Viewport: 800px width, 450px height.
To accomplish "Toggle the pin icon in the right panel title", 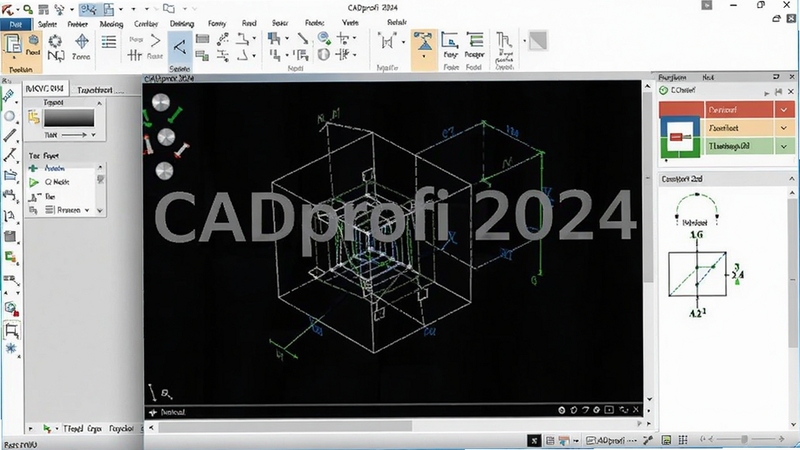I will tap(776, 77).
